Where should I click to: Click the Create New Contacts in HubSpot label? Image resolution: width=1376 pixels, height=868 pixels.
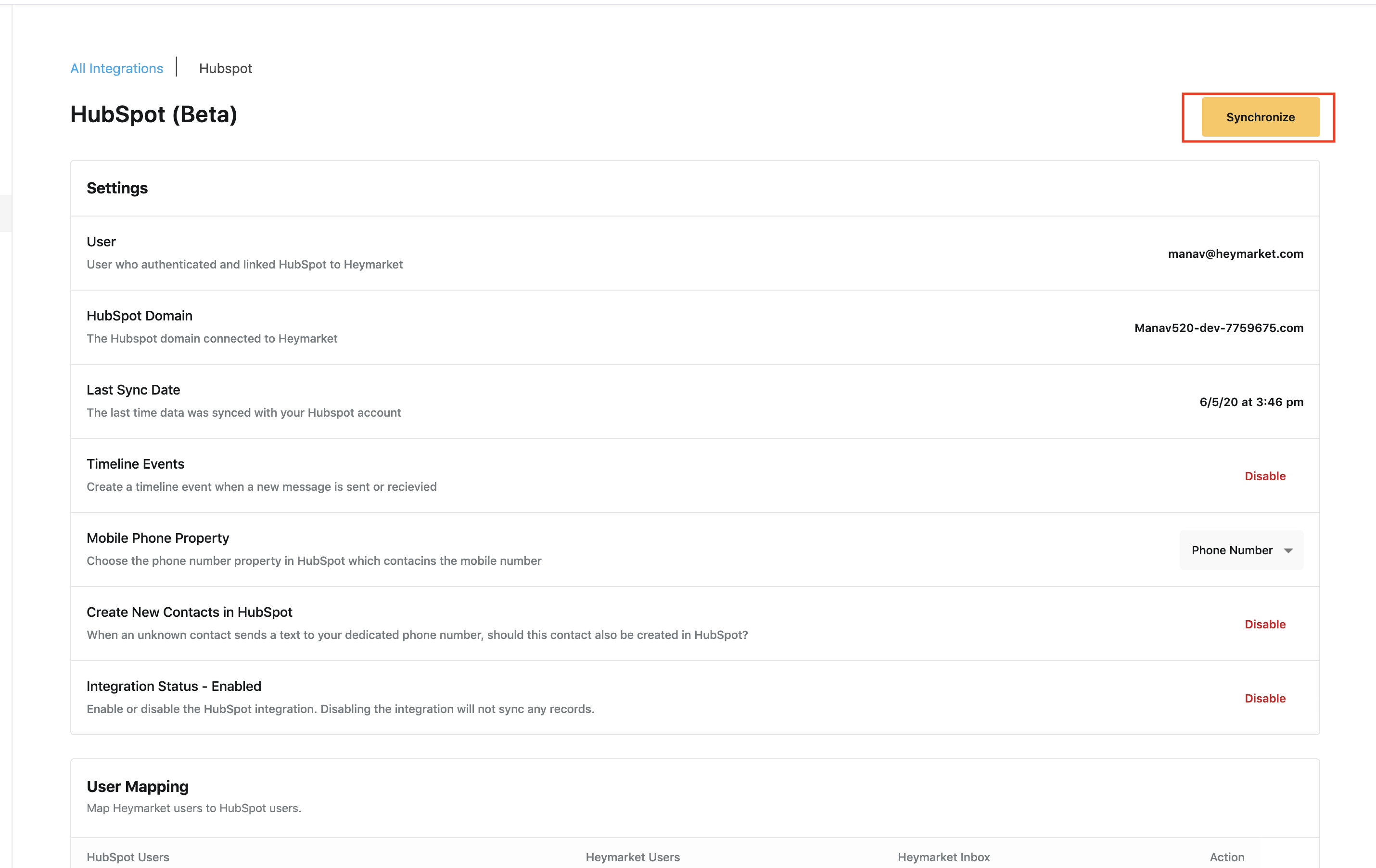(189, 612)
